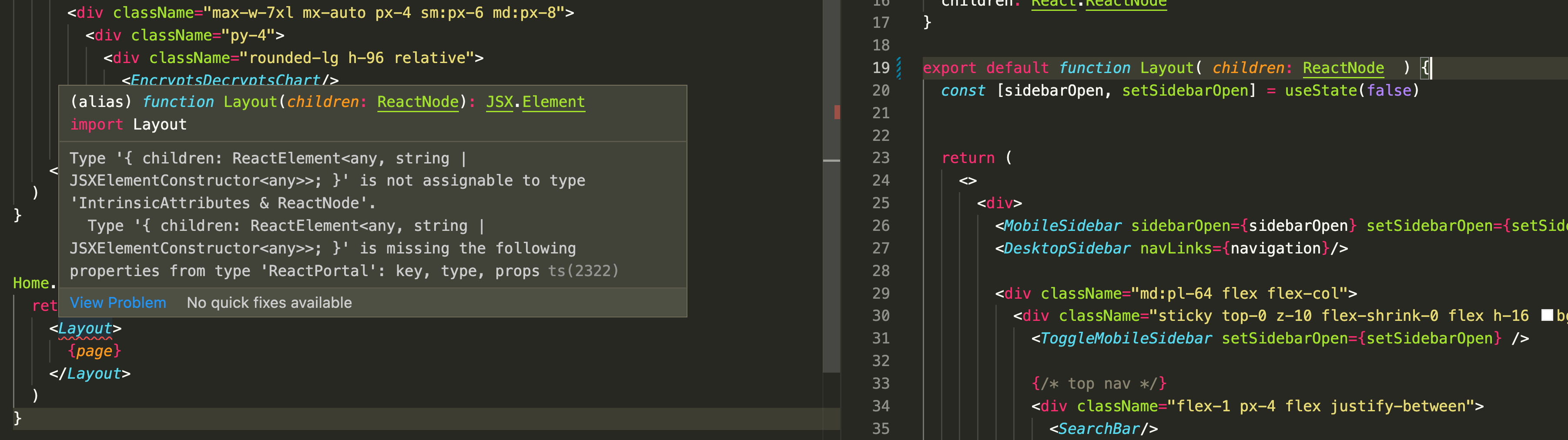Screen dimensions: 1568x440
Task: Click the View Problem link in tooltip
Action: point(117,303)
